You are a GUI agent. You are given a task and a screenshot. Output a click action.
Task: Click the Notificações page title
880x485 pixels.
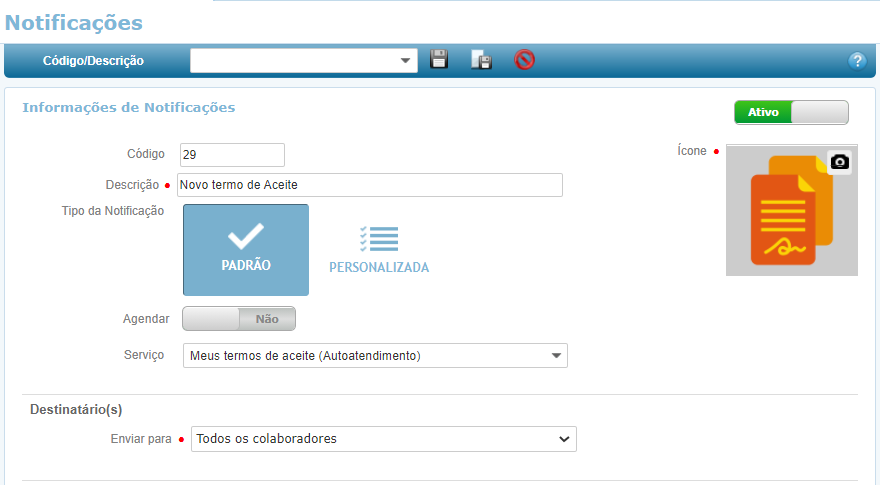point(74,22)
